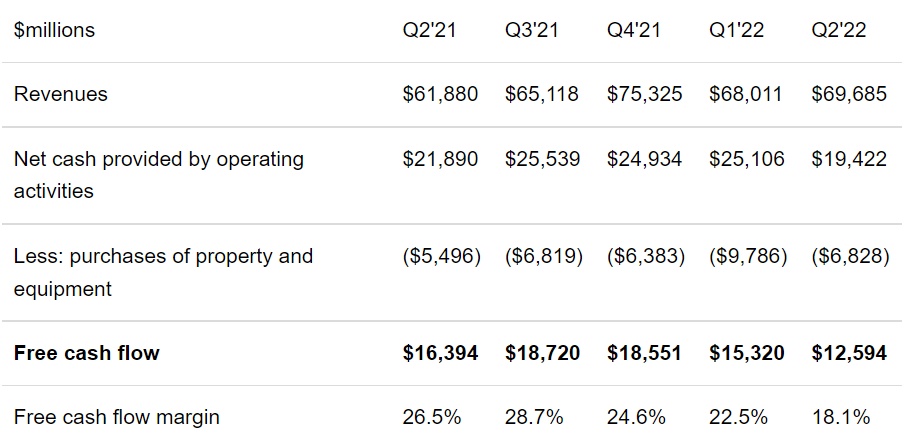This screenshot has height=446, width=914.
Task: Click the Q4'21 column header
Action: pyautogui.click(x=634, y=30)
